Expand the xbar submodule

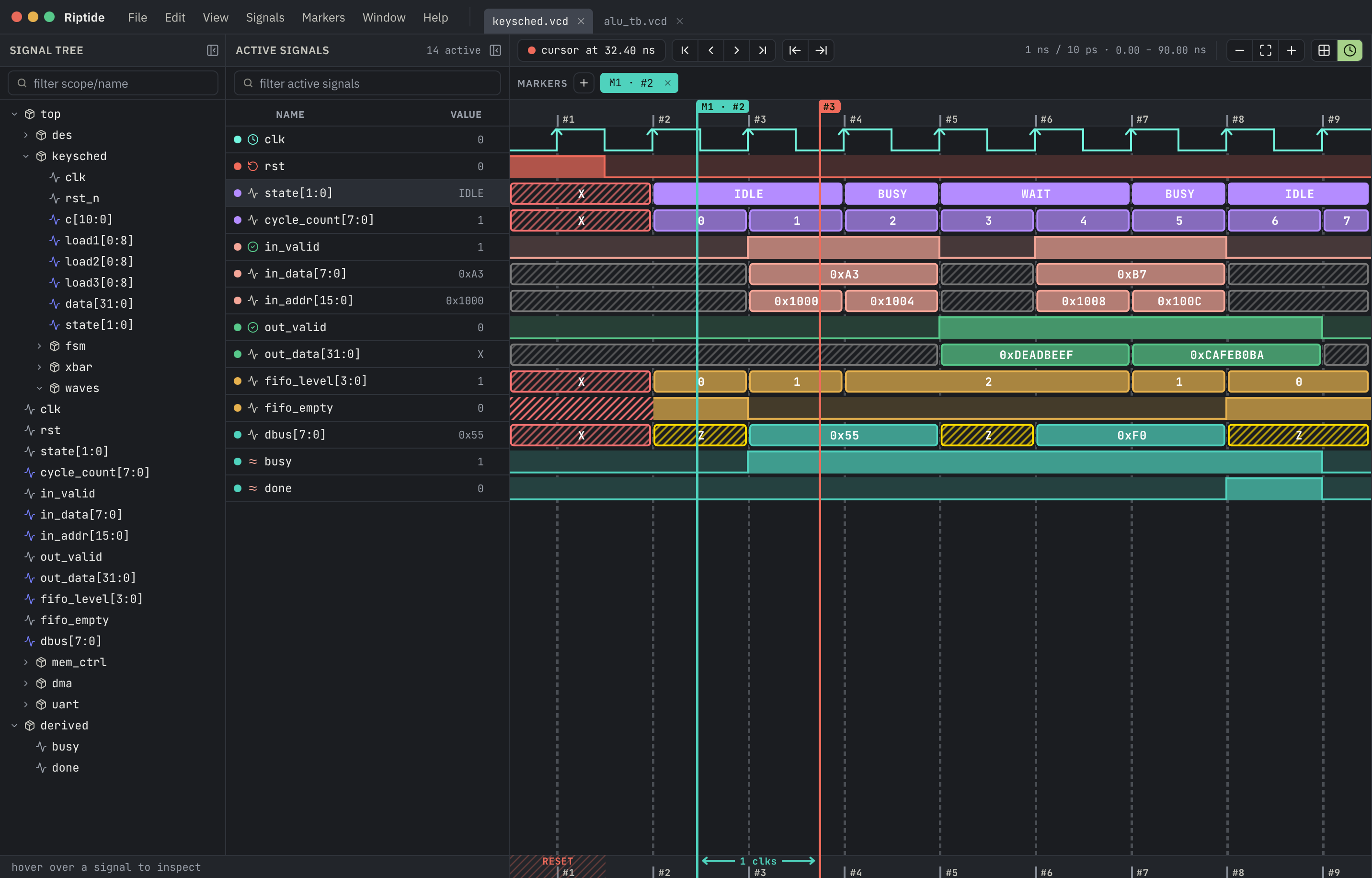[x=39, y=367]
